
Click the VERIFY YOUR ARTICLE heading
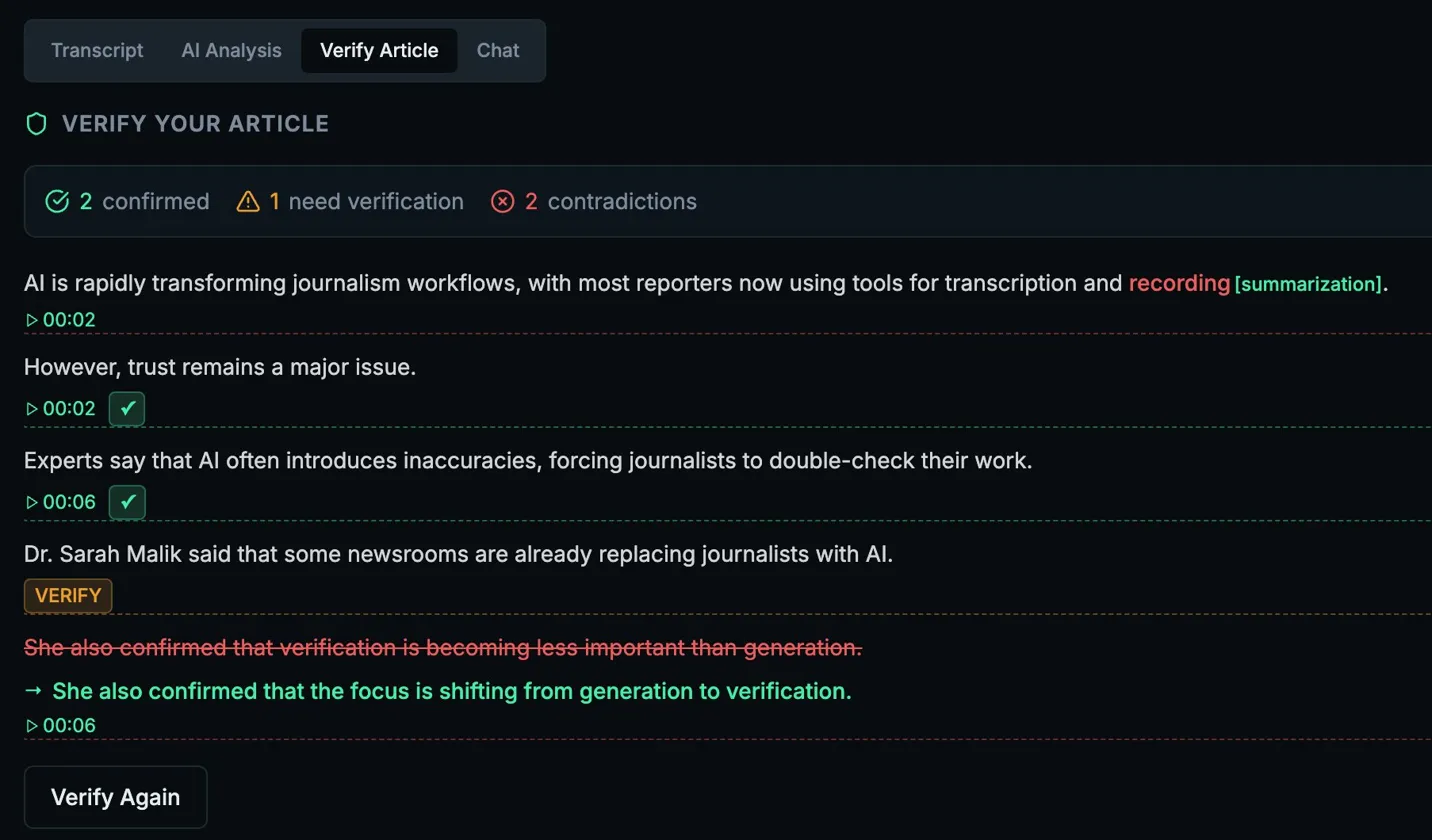pyautogui.click(x=195, y=124)
